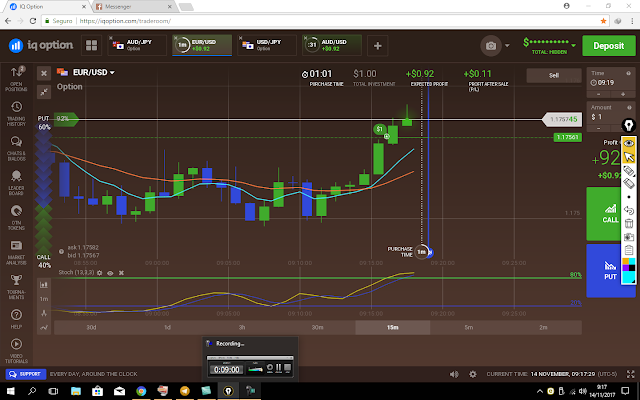Open Video Tutorials
This screenshot has height=400, width=640.
[16, 351]
